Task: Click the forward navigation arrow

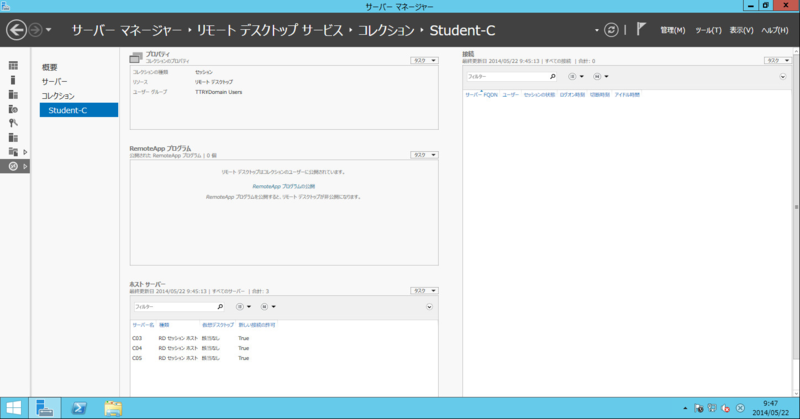Action: tap(35, 30)
